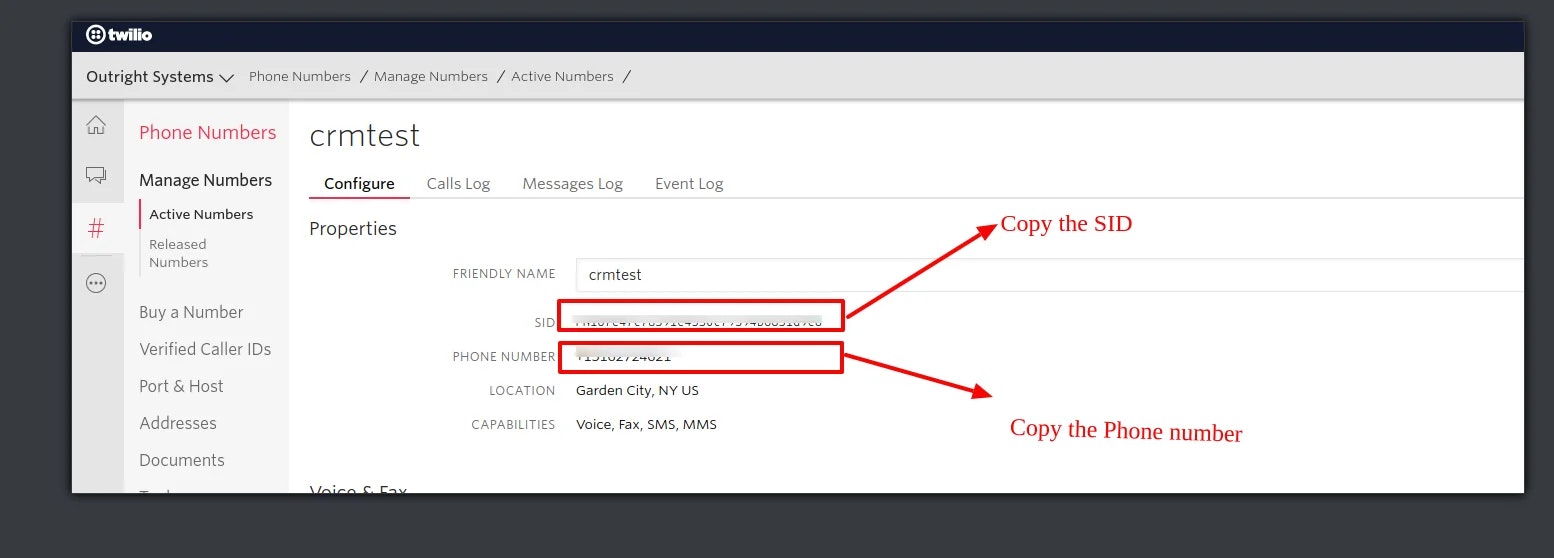Screen dimensions: 1554x558
Task: Click the Properties section heading
Action: coord(353,229)
